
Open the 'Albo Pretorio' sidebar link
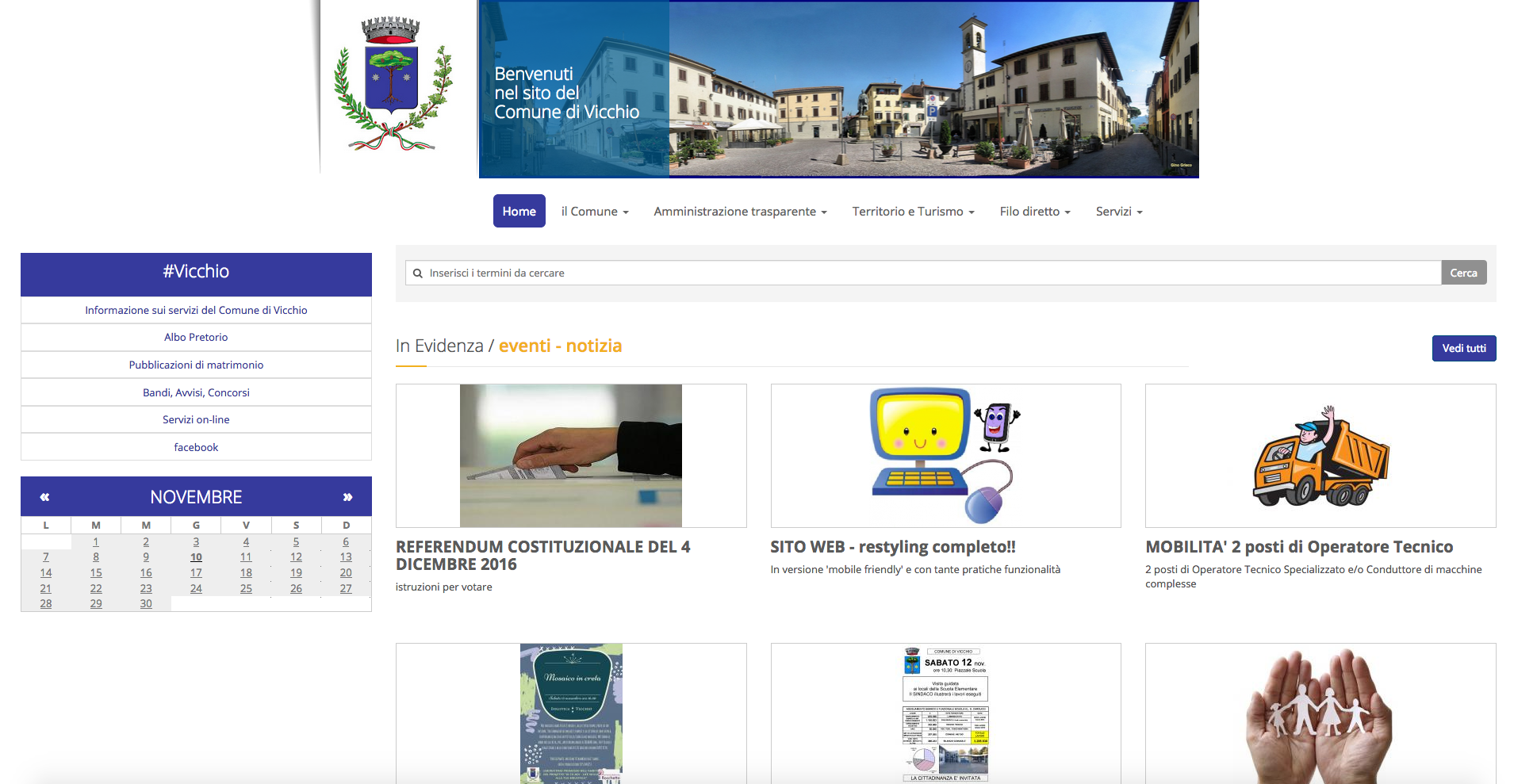click(x=195, y=337)
